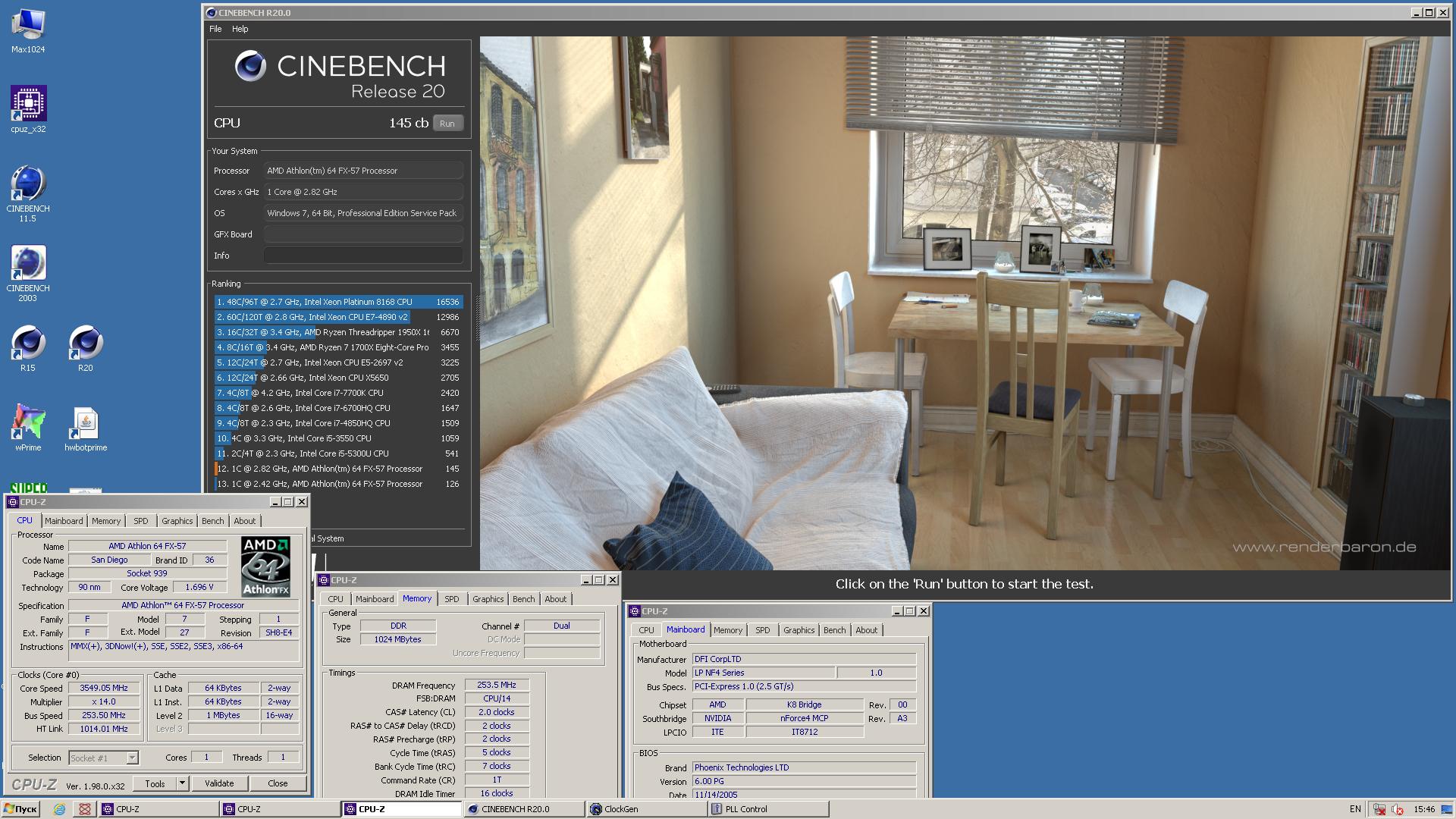Screen dimensions: 1456x819
Task: Select ranking row Intel Xeon Platinum 8168
Action: pyautogui.click(x=338, y=302)
